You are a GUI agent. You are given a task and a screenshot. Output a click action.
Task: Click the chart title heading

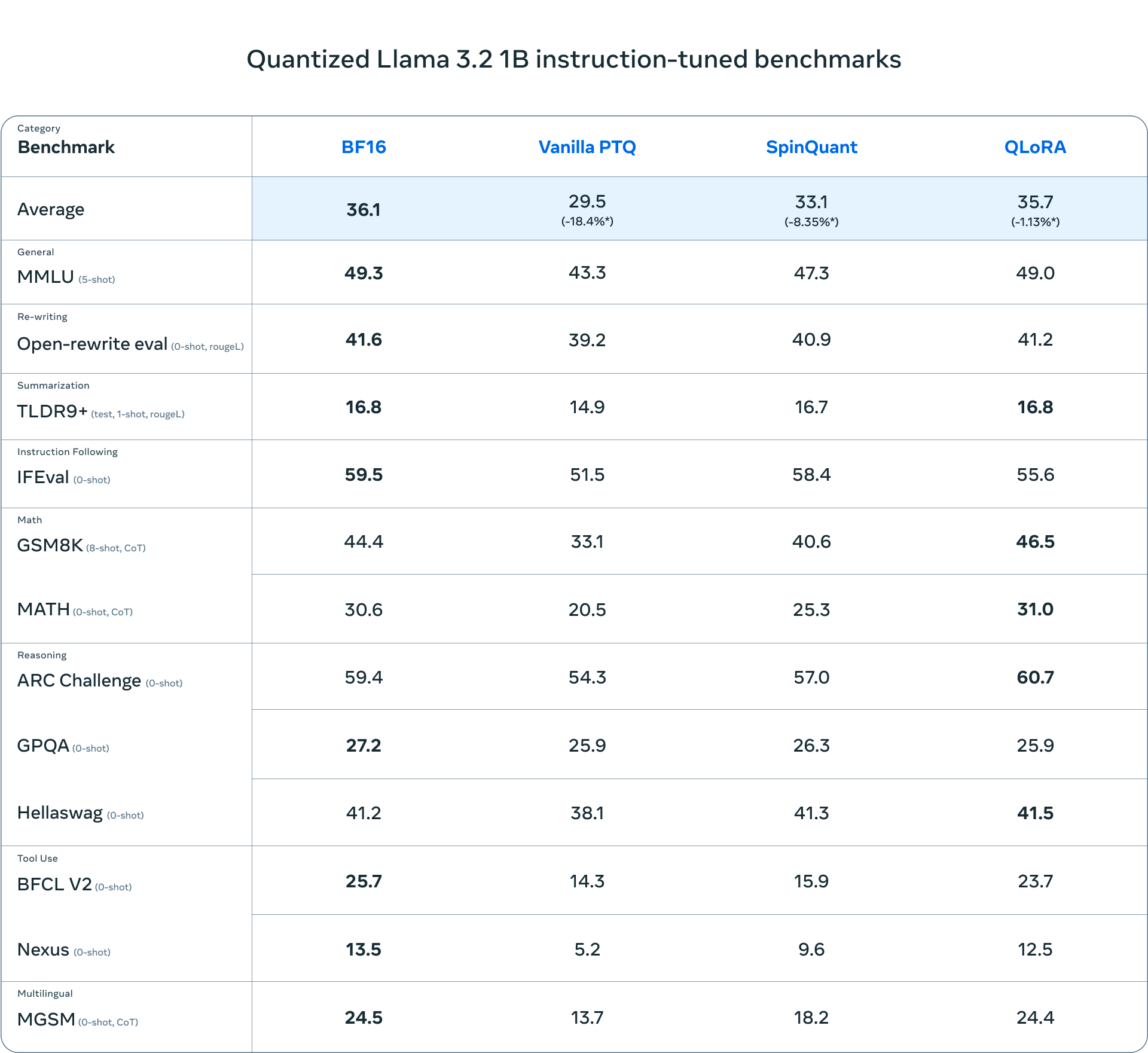(574, 59)
